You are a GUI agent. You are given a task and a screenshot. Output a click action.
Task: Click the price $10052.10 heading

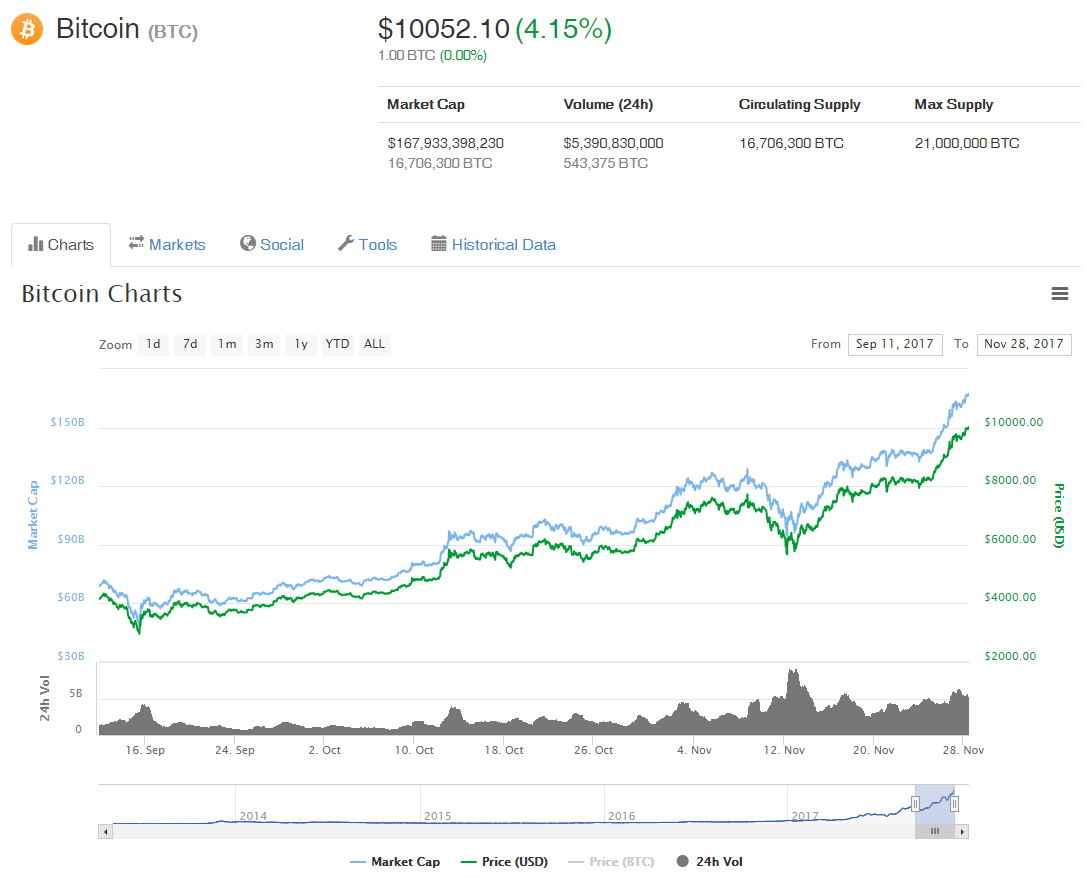[x=444, y=29]
